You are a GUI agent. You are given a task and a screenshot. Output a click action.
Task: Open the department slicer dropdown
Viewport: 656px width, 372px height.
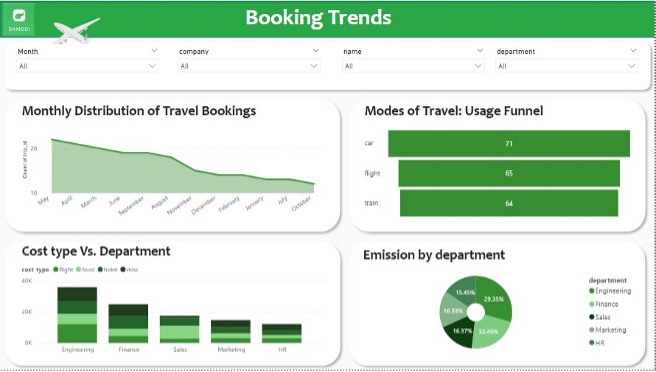tap(566, 66)
